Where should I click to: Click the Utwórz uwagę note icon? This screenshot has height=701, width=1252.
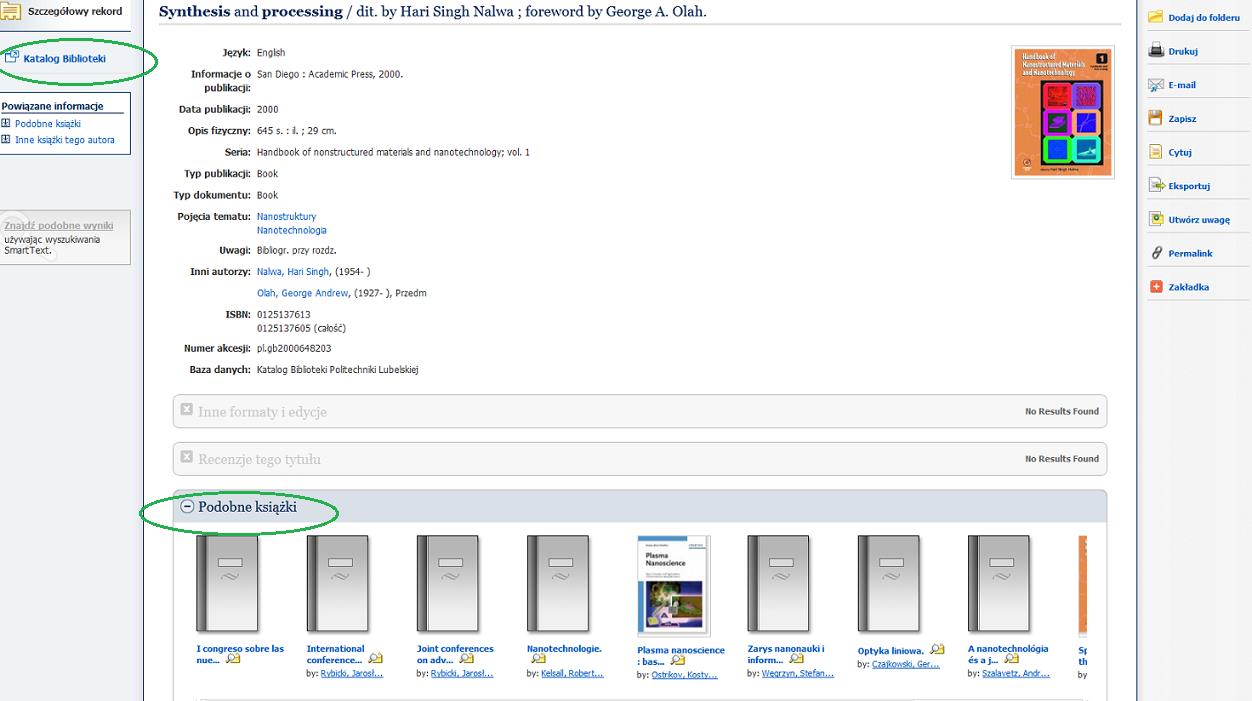pos(1155,219)
